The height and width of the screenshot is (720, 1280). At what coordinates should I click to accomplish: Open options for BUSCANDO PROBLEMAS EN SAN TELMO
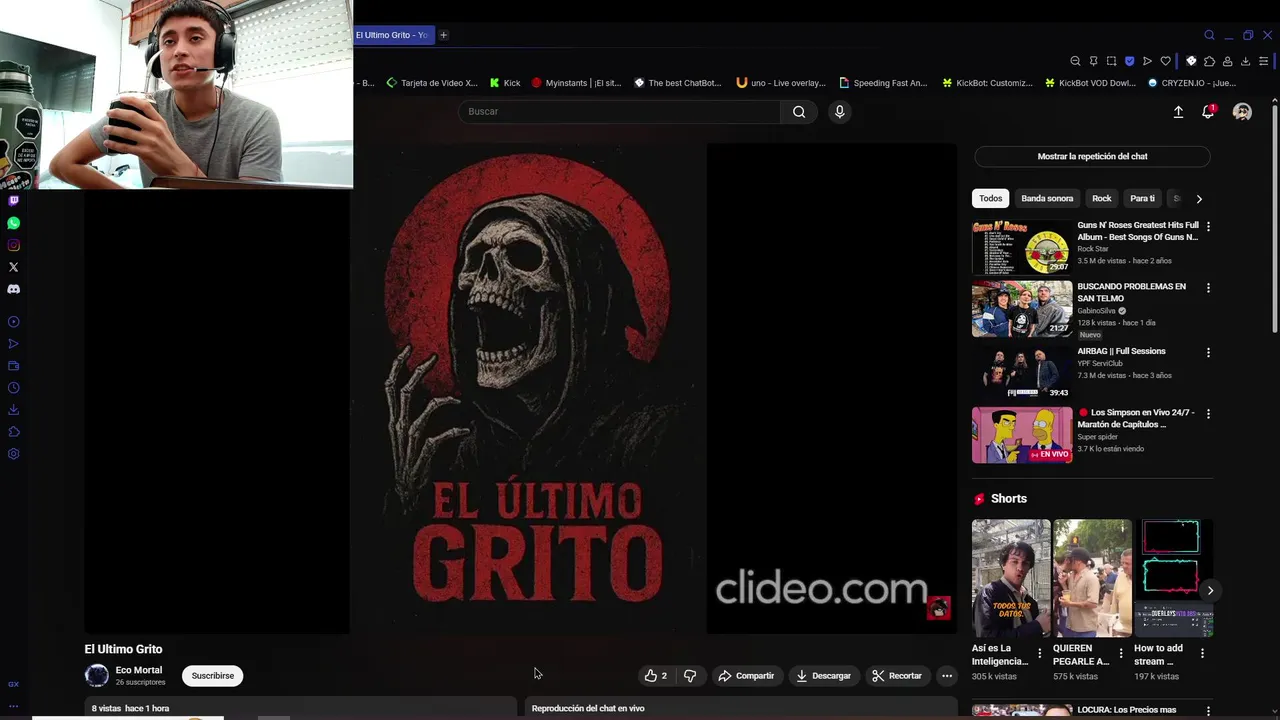pyautogui.click(x=1208, y=288)
